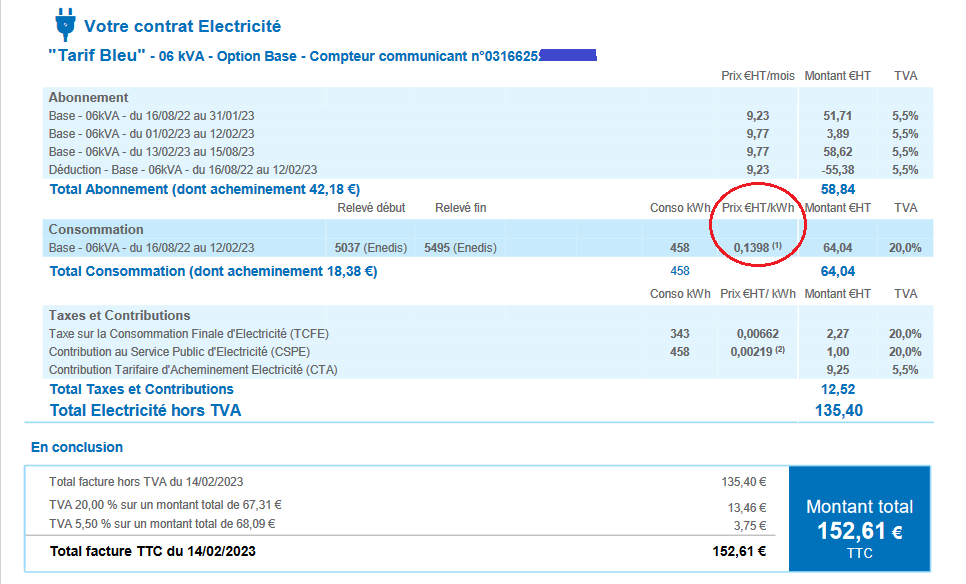Select the "Total Consommation" summary line
The height and width of the screenshot is (584, 966).
click(213, 271)
